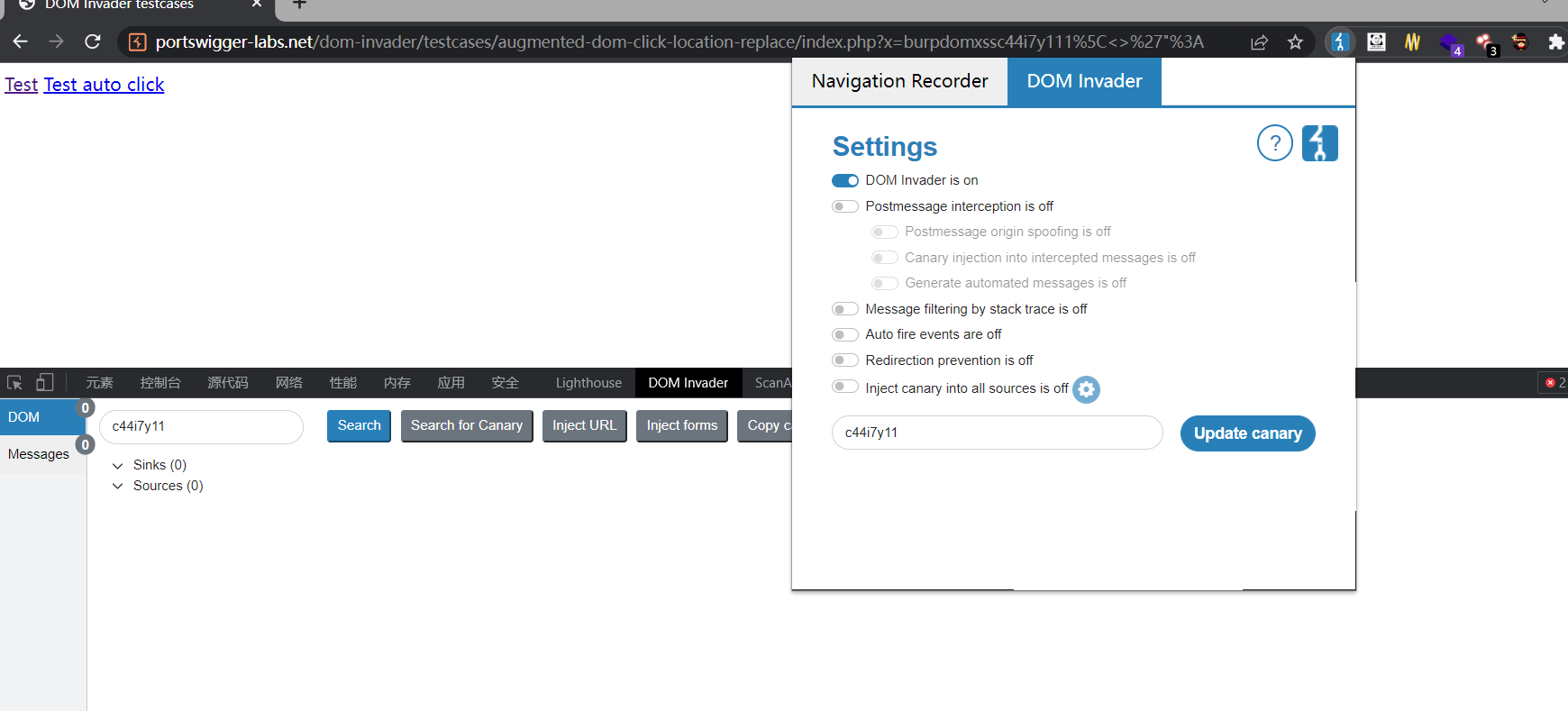This screenshot has width=1568, height=711.
Task: Collapse the Sources (0) tree node
Action: pos(117,487)
